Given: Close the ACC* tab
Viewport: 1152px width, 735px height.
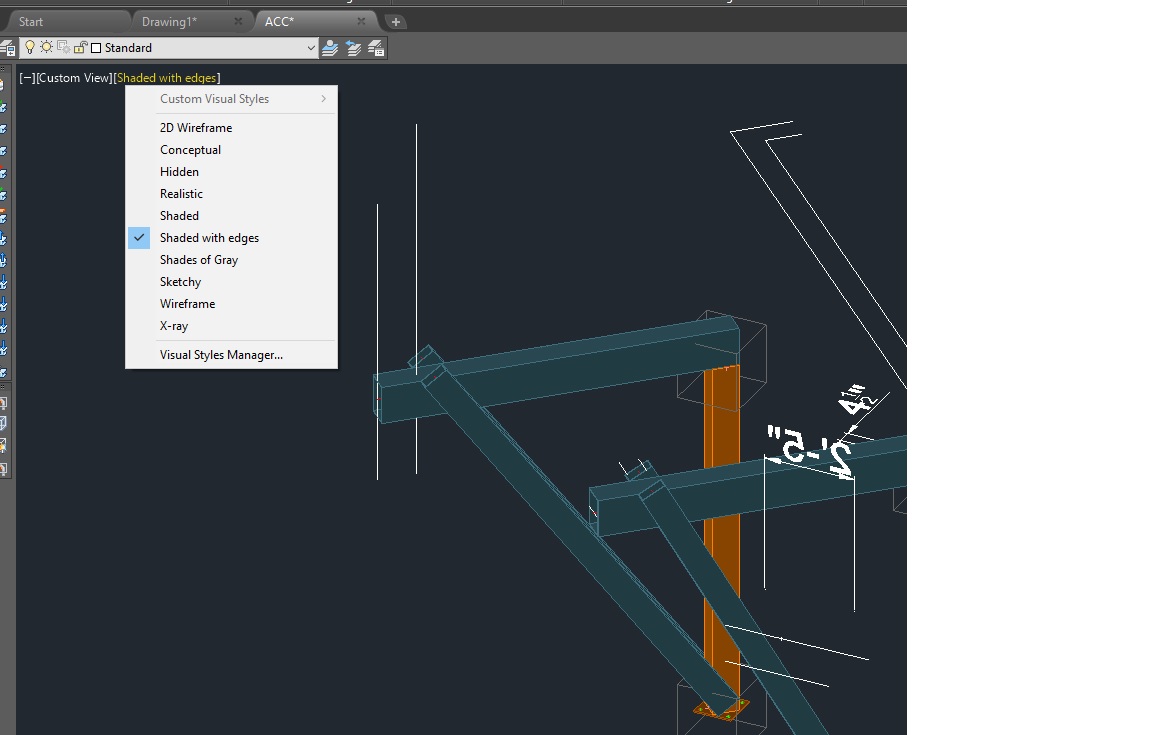Looking at the screenshot, I should pos(361,21).
